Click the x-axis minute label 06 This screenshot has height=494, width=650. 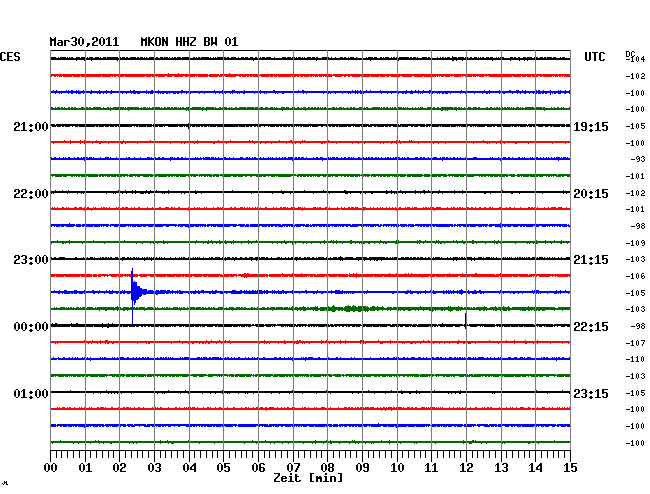click(x=258, y=468)
